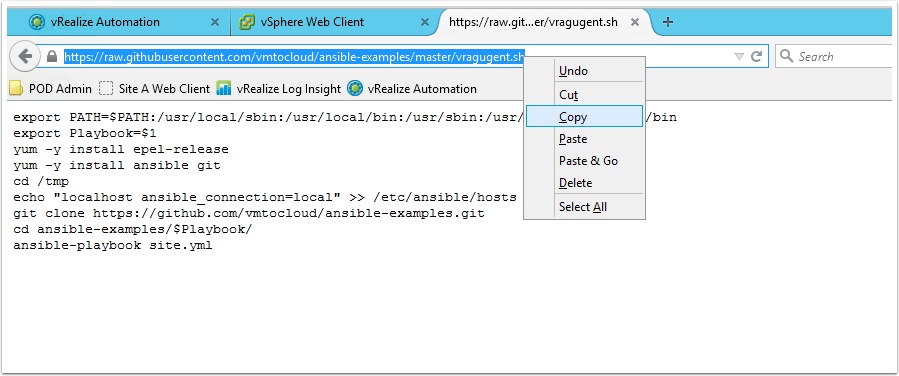
Task: Open vRealize Automation bookmark
Action: 412,89
